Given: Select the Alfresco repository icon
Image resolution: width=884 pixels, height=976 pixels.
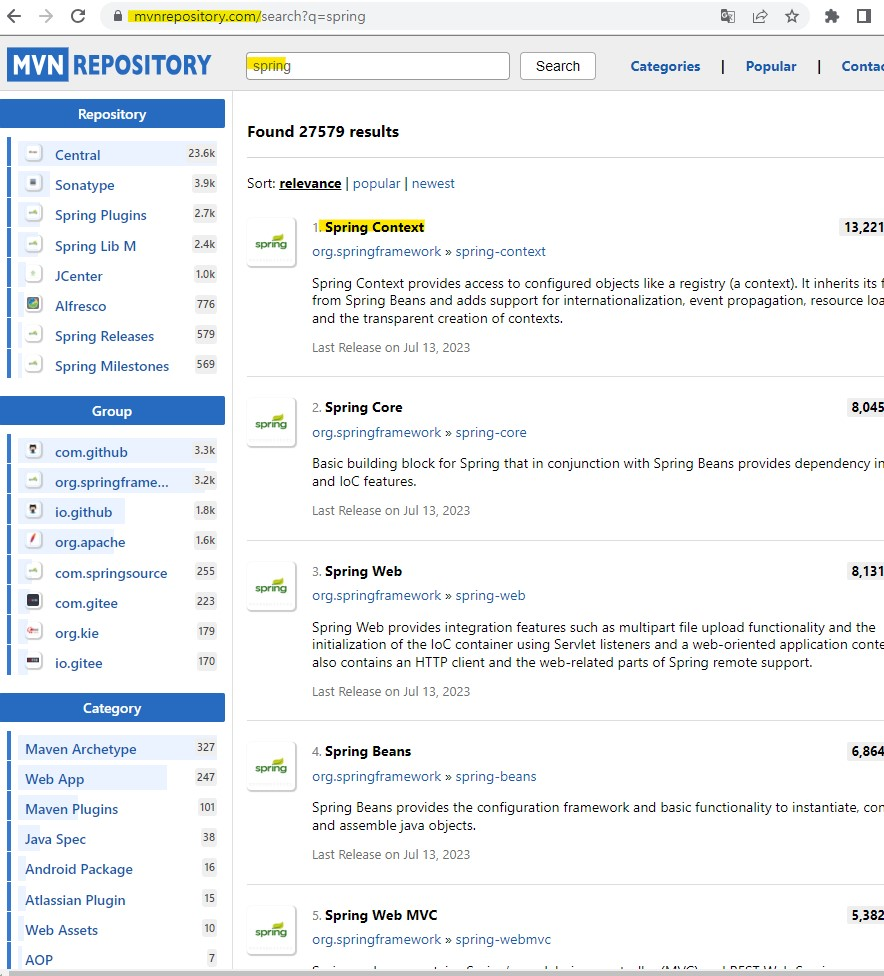Looking at the screenshot, I should 34,304.
